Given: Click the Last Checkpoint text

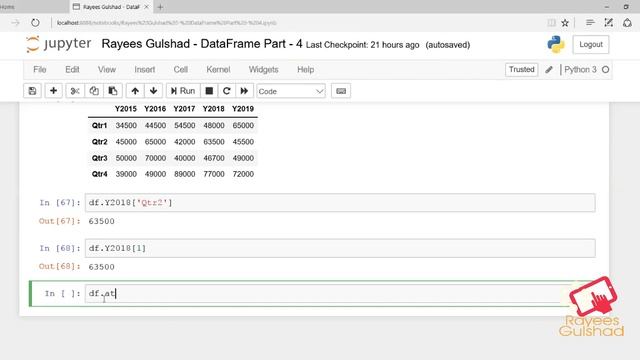Looking at the screenshot, I should [362, 45].
